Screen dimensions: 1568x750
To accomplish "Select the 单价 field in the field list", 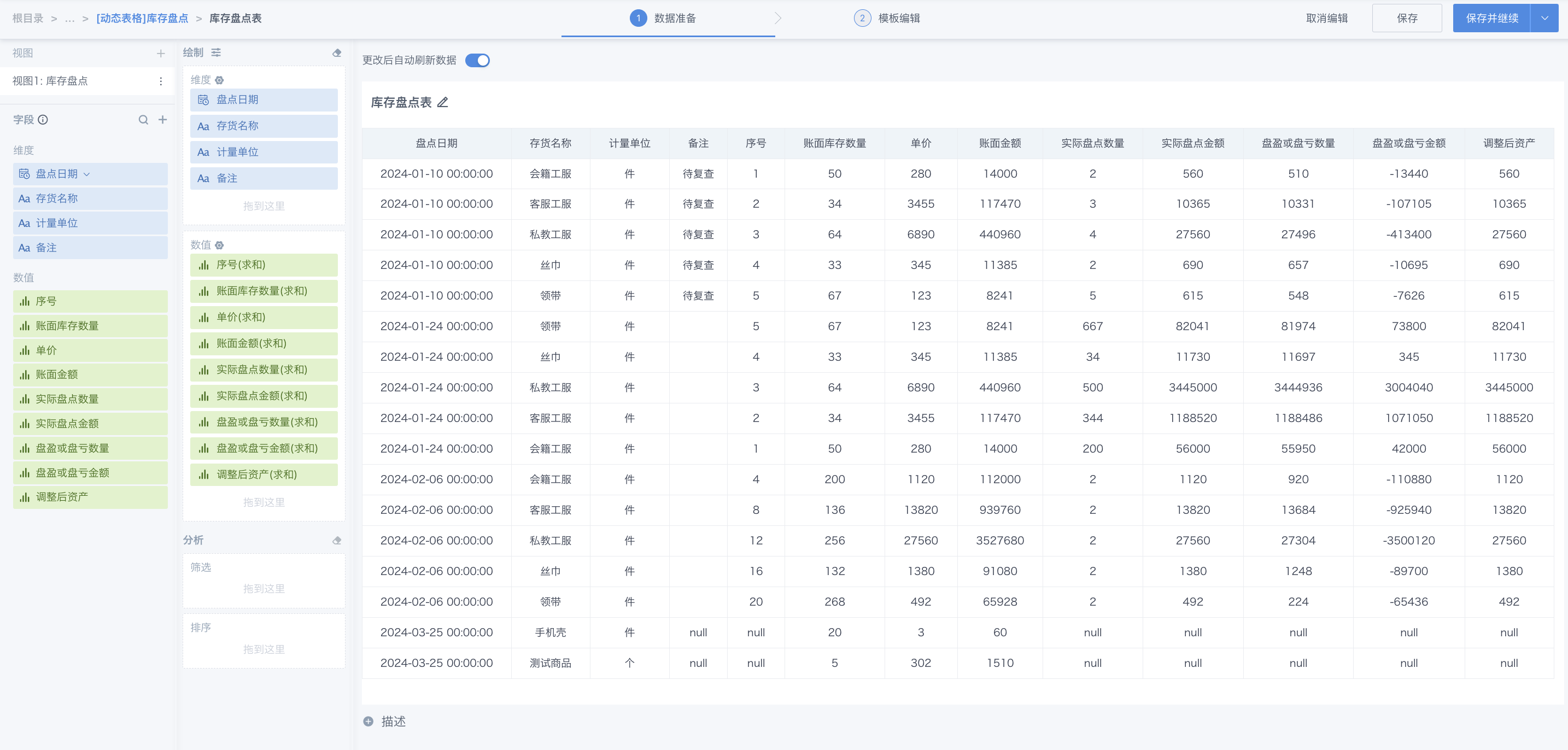I will [90, 350].
